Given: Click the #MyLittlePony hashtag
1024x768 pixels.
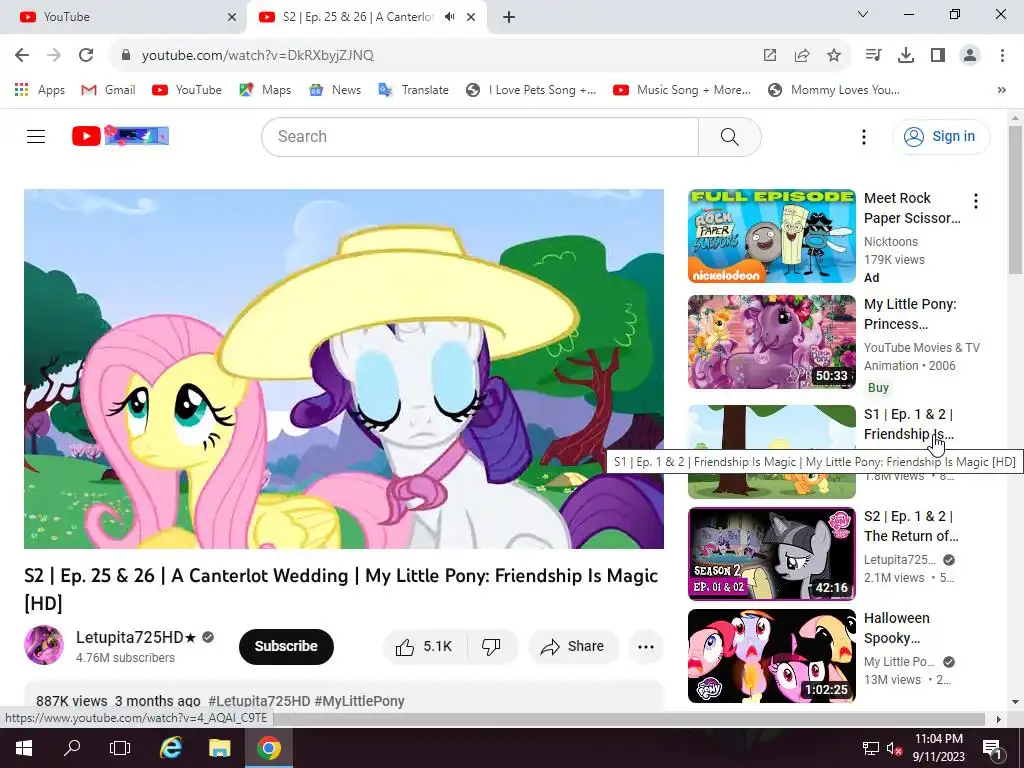Looking at the screenshot, I should coord(359,701).
